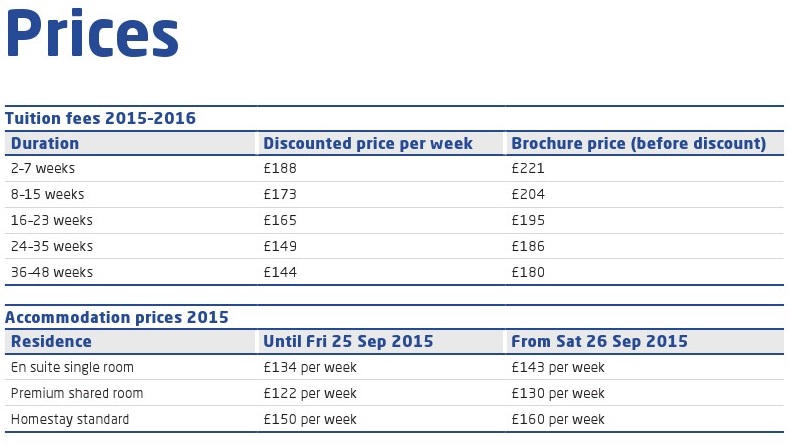Click the £180 brochure price value

[528, 272]
